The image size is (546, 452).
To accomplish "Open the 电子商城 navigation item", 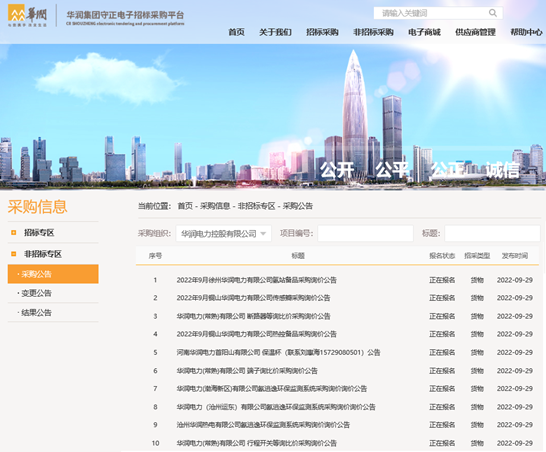I will pyautogui.click(x=424, y=32).
